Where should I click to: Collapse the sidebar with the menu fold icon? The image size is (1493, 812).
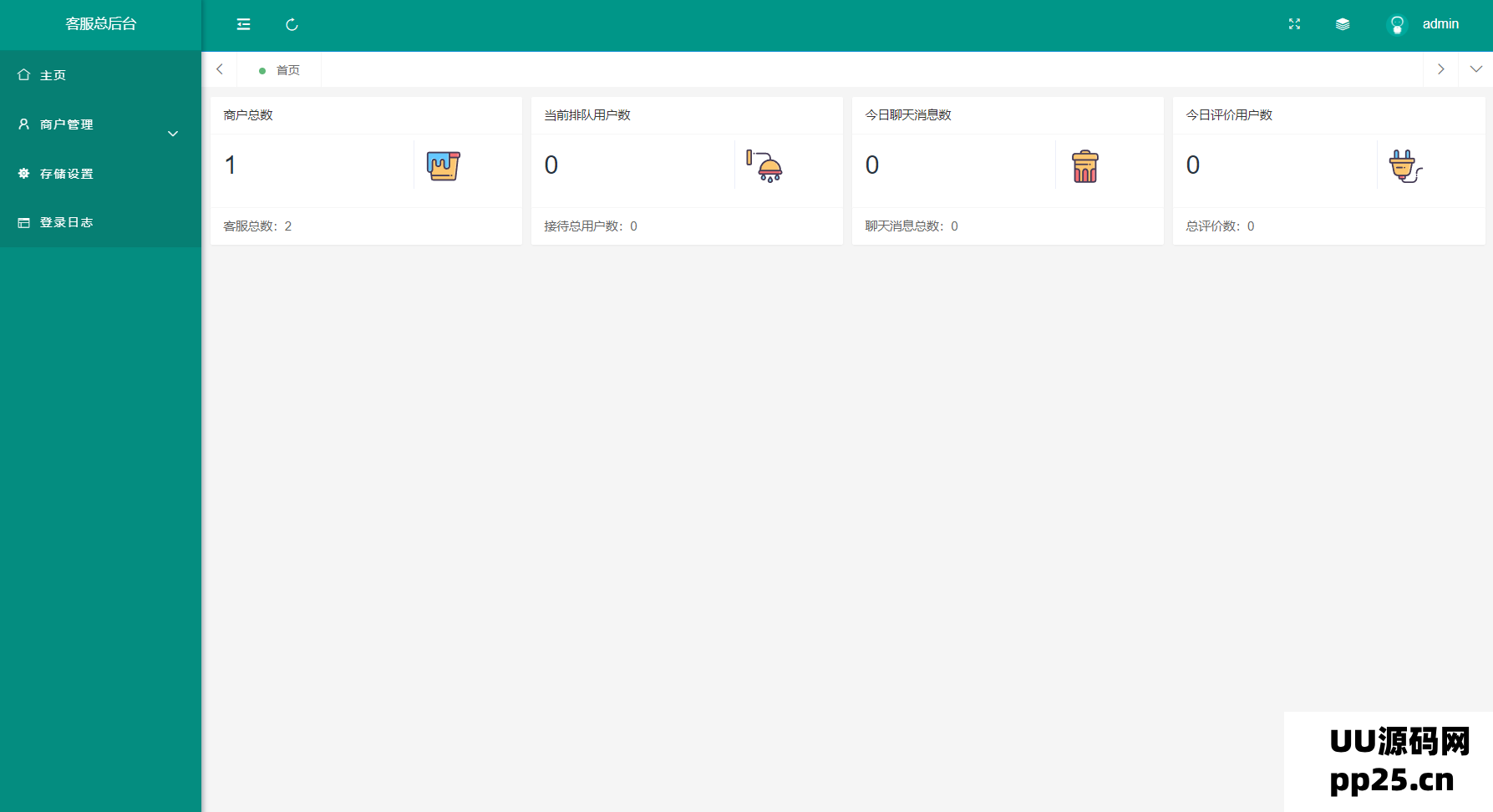click(243, 24)
